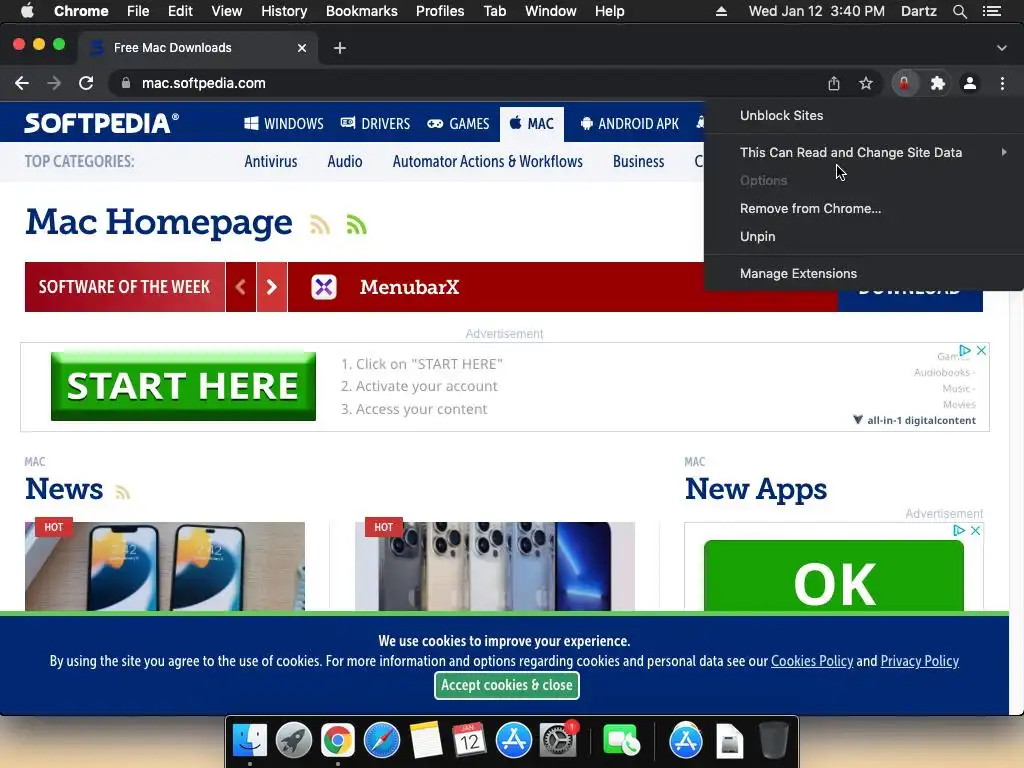Viewport: 1024px width, 768px height.
Task: Open System Preferences from the Dock
Action: pos(557,741)
